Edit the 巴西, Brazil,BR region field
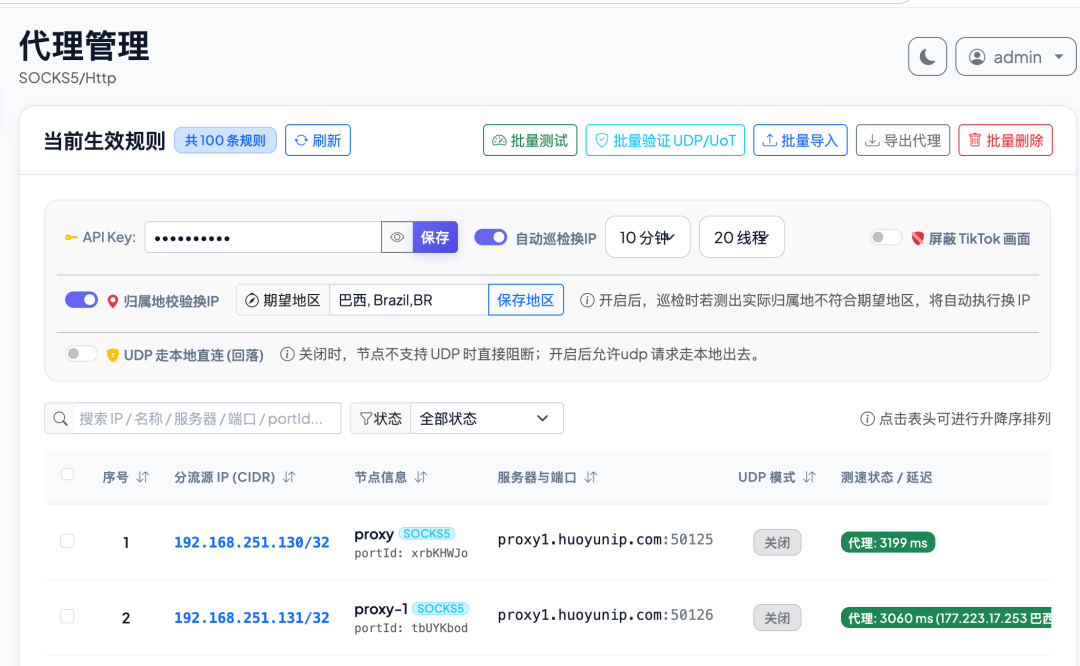Viewport: 1080px width, 666px height. [408, 300]
